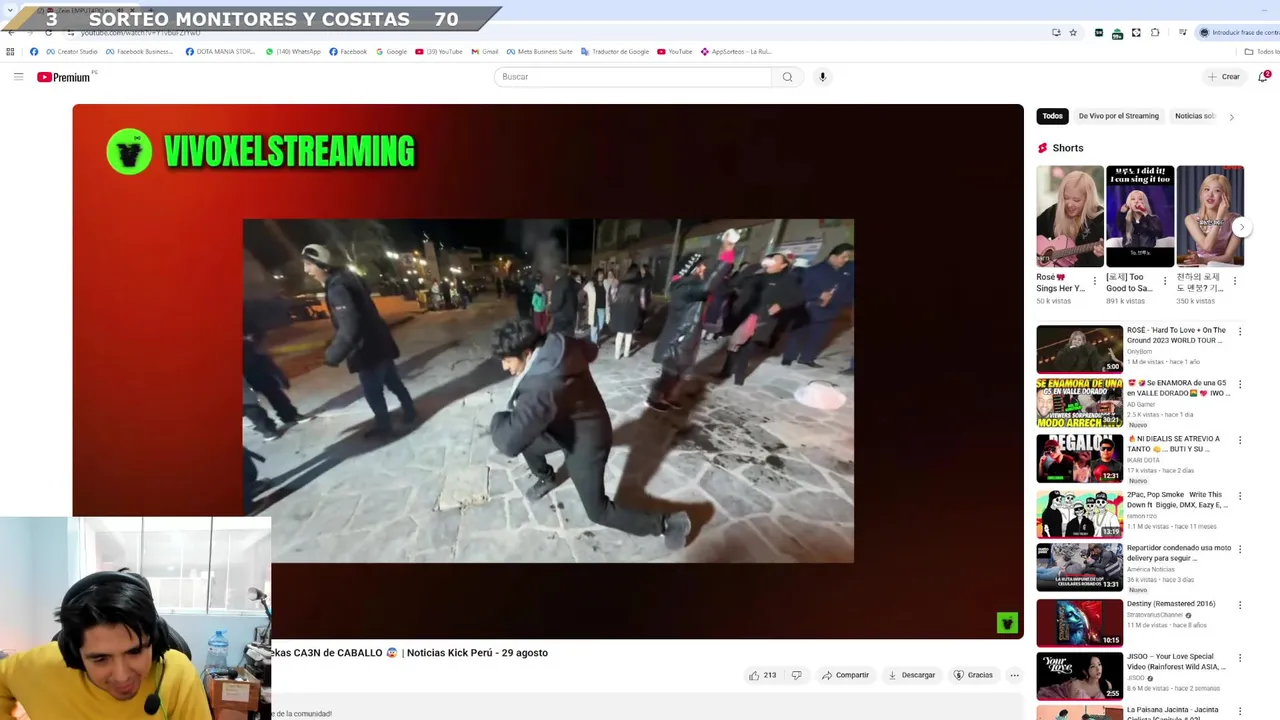Open NI DIEALIS SE ATREVIO A TANTO video
This screenshot has width=1280, height=720.
click(1079, 458)
